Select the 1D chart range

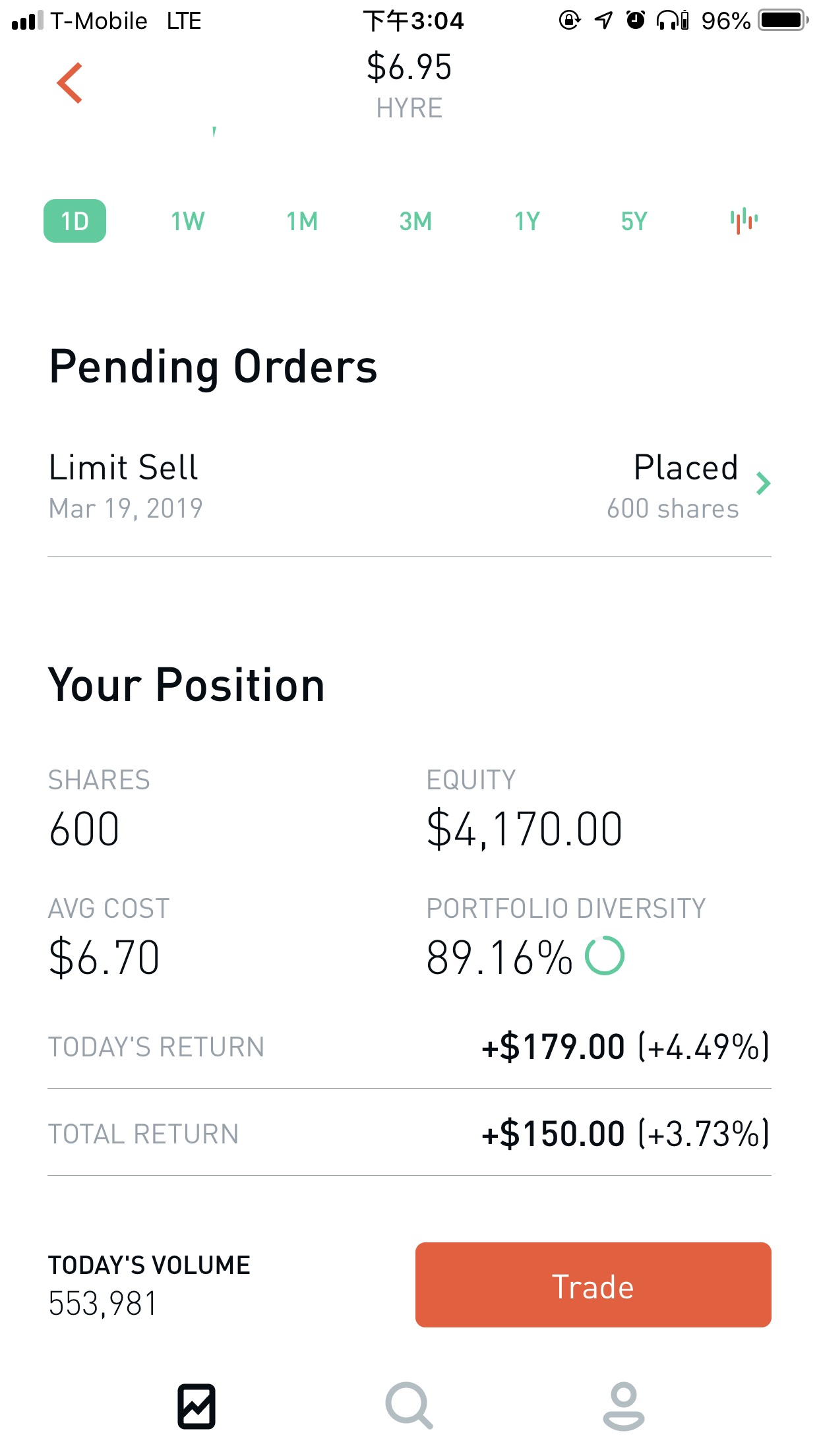coord(75,221)
